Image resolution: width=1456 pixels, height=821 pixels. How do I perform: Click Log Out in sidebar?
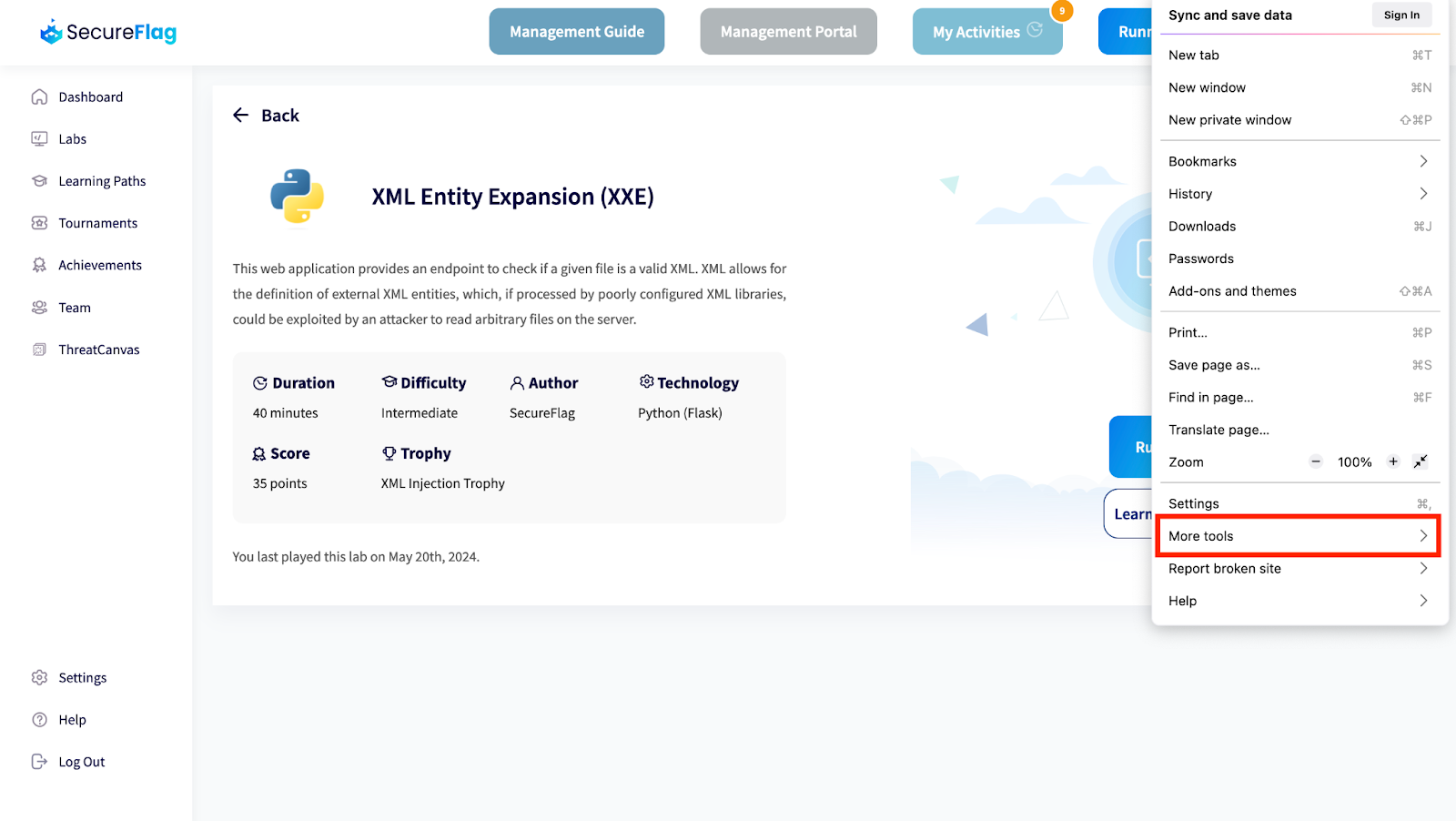(82, 762)
